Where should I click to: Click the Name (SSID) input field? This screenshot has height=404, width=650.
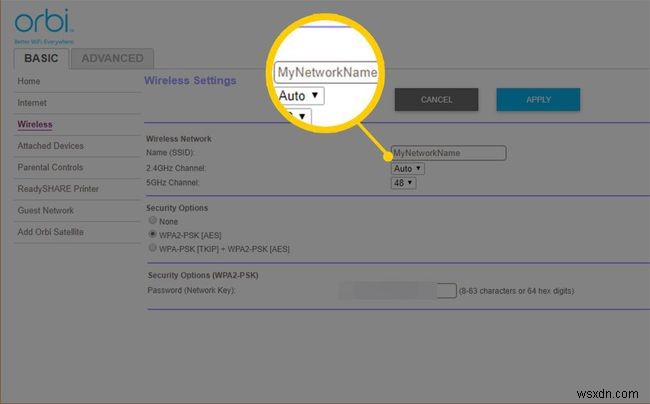click(x=448, y=153)
